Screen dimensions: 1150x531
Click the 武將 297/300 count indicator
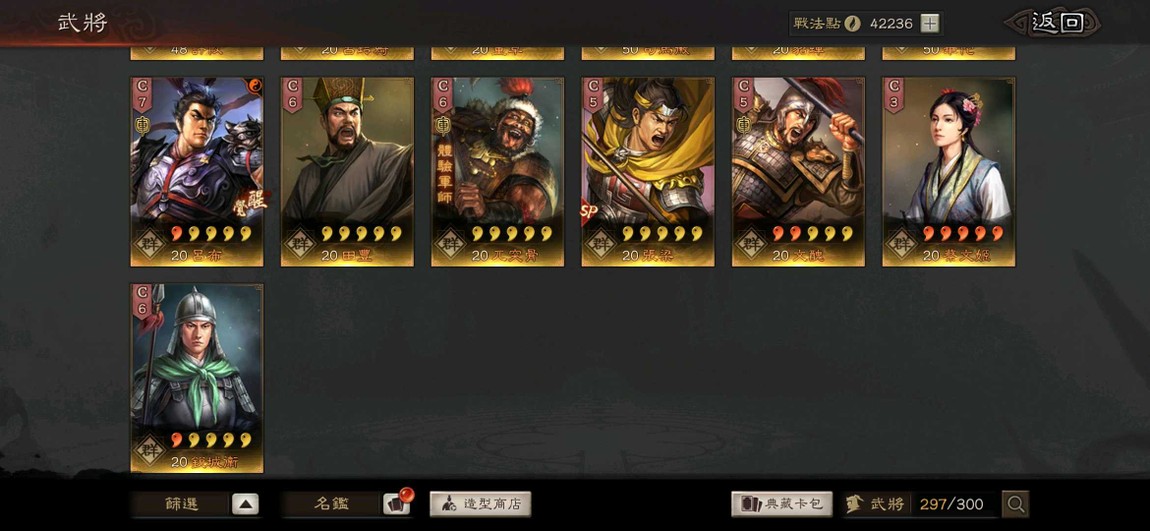pos(920,504)
